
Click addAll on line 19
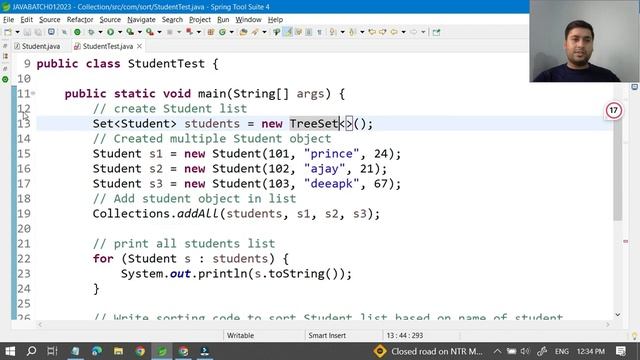[198, 214]
